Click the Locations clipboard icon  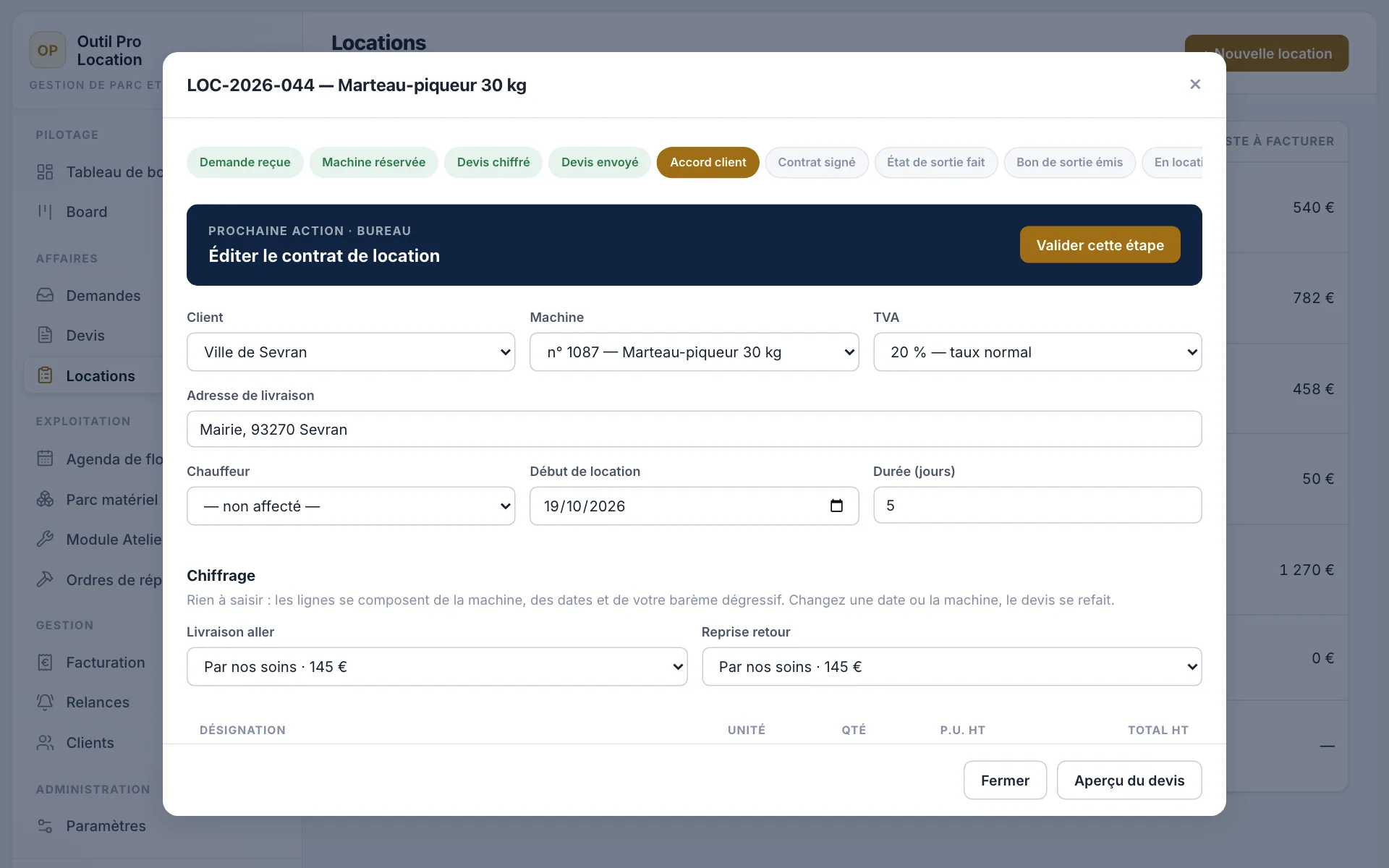click(45, 375)
